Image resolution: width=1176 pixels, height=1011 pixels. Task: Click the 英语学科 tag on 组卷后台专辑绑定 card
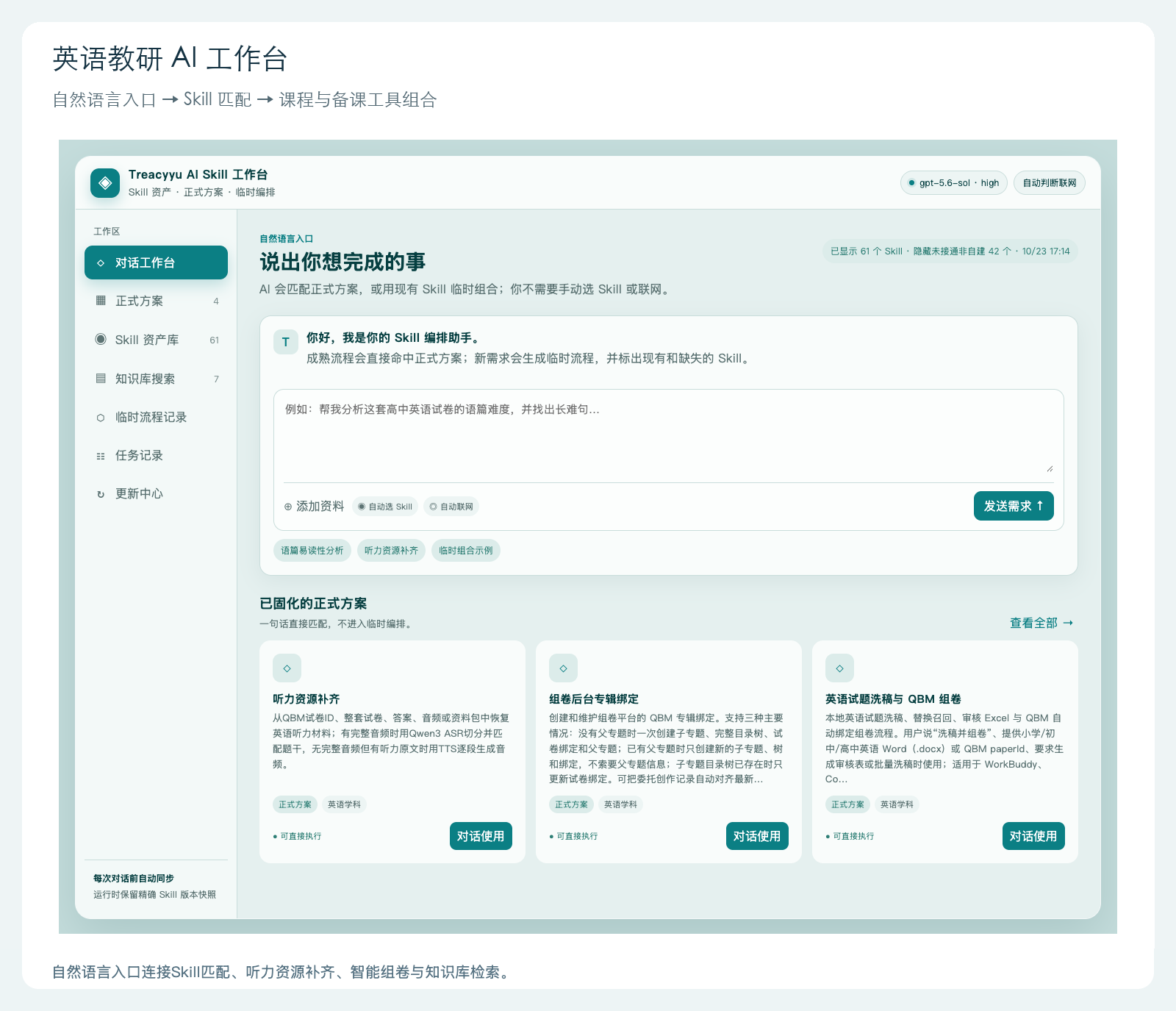[x=620, y=804]
